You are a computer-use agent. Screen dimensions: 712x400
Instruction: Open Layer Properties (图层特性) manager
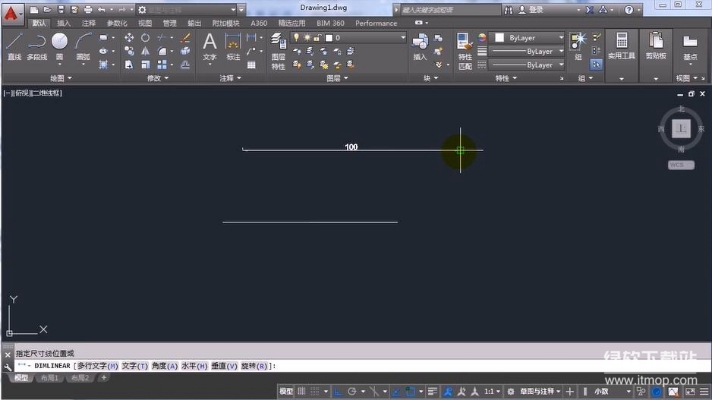278,51
